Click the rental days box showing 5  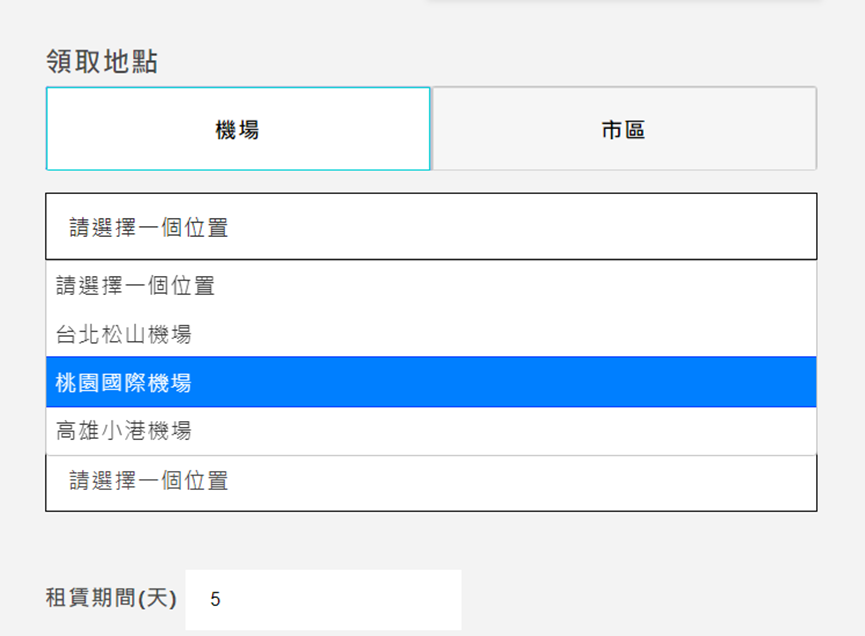pyautogui.click(x=323, y=600)
